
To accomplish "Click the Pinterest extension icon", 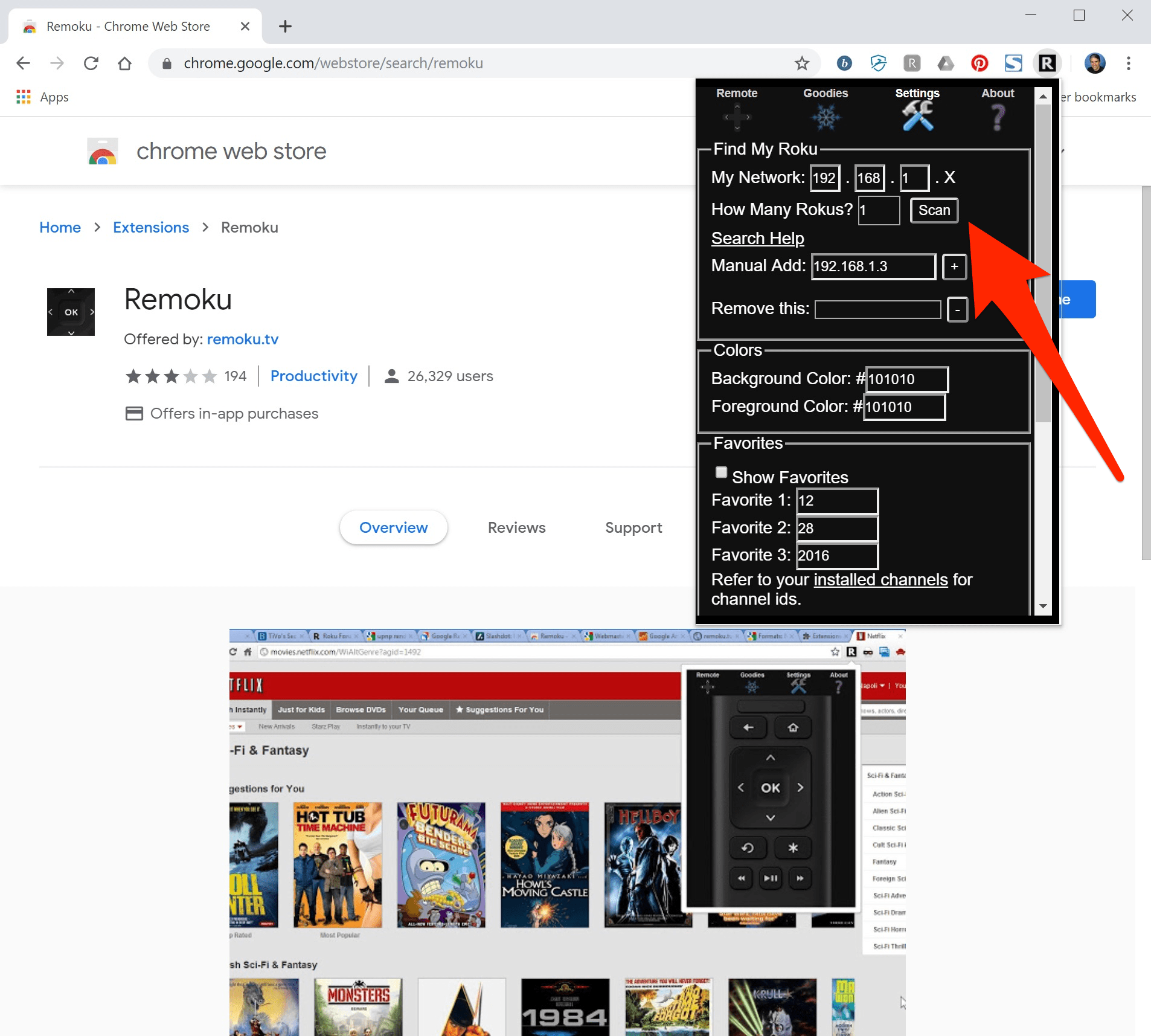I will [979, 63].
